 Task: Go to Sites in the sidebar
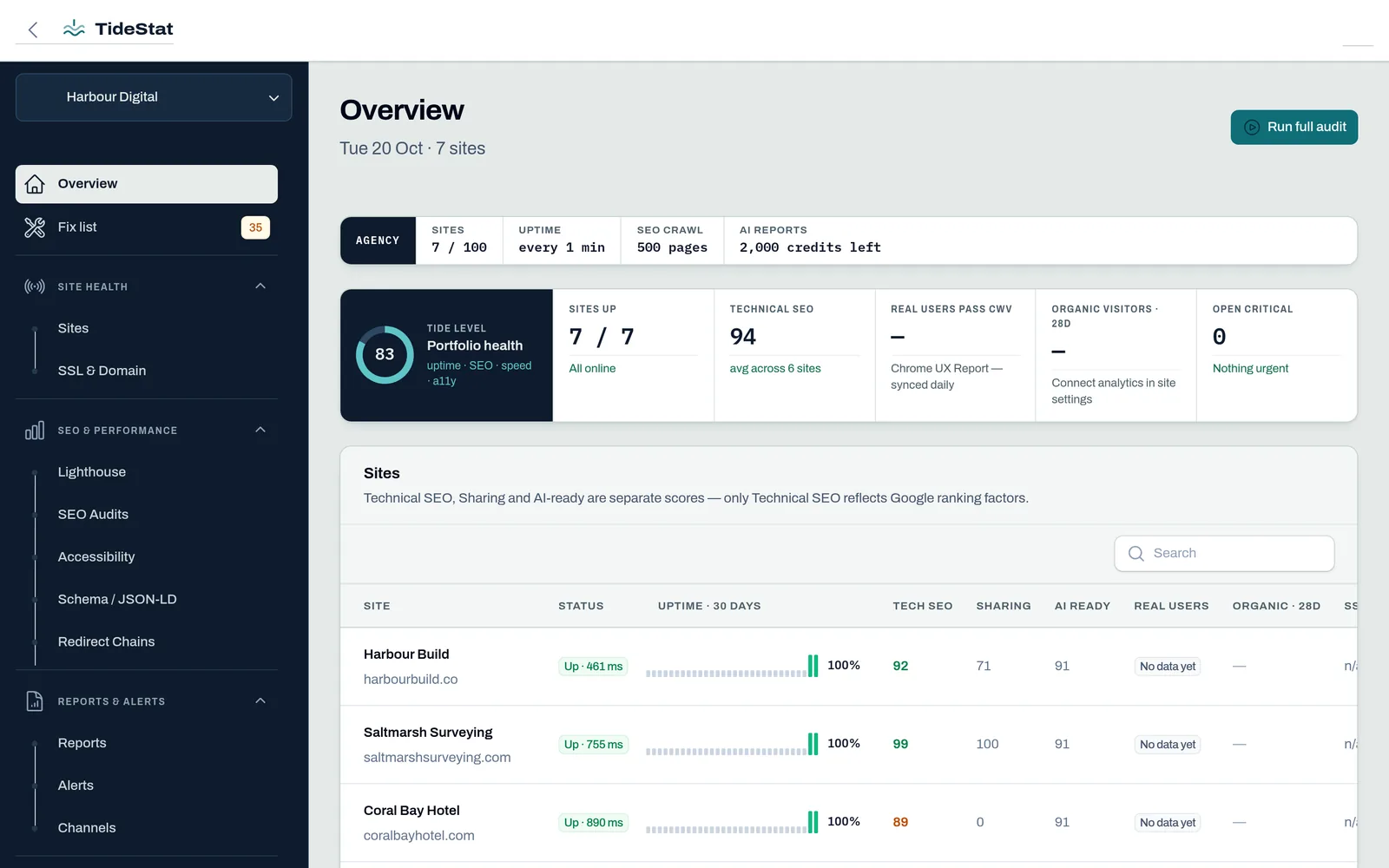73,328
